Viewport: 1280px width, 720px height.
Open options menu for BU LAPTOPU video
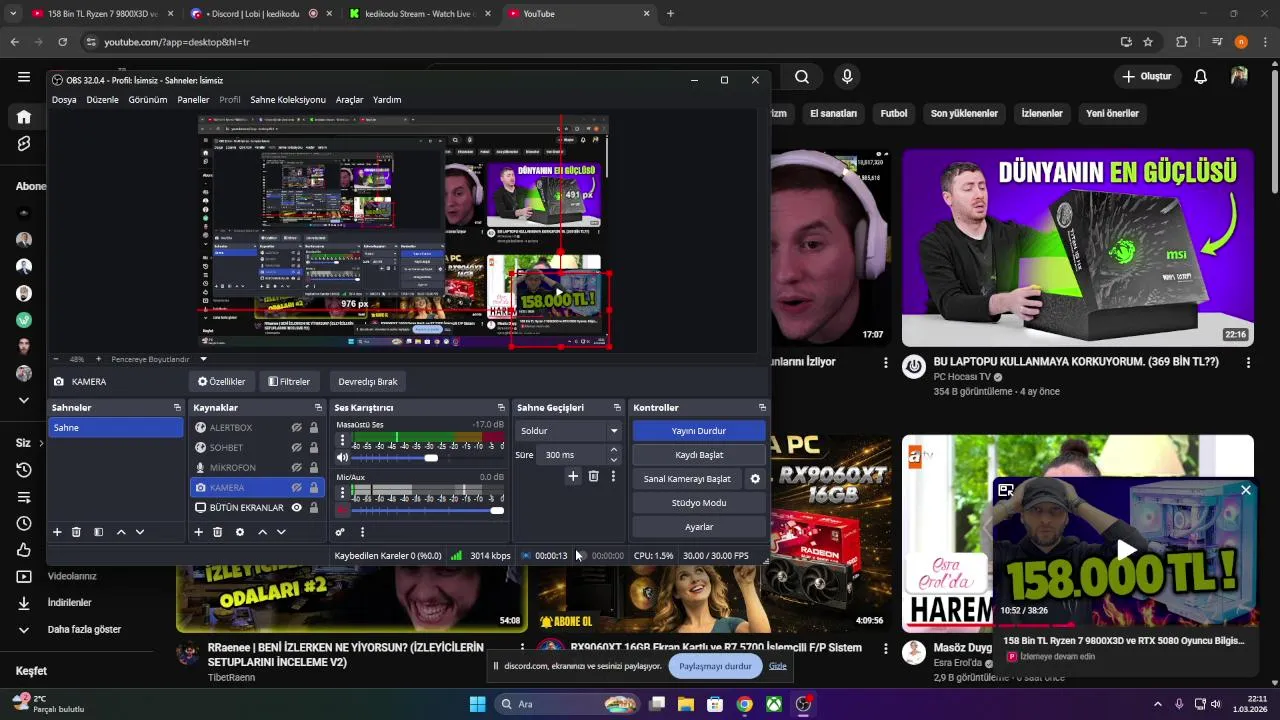[1248, 363]
